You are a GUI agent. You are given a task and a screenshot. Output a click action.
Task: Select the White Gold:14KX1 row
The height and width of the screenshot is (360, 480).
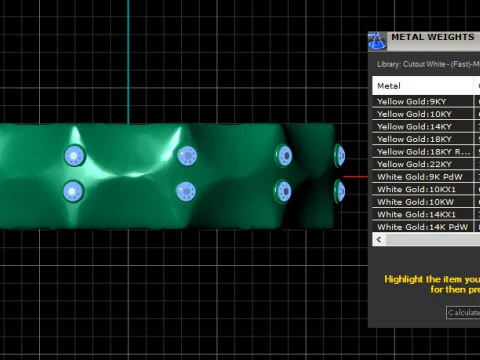(426, 214)
